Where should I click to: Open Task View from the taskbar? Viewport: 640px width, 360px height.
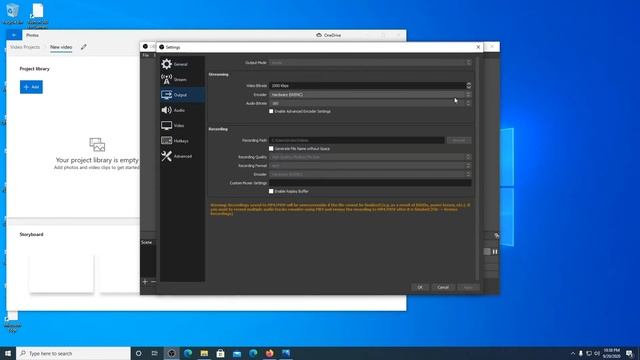pos(155,353)
